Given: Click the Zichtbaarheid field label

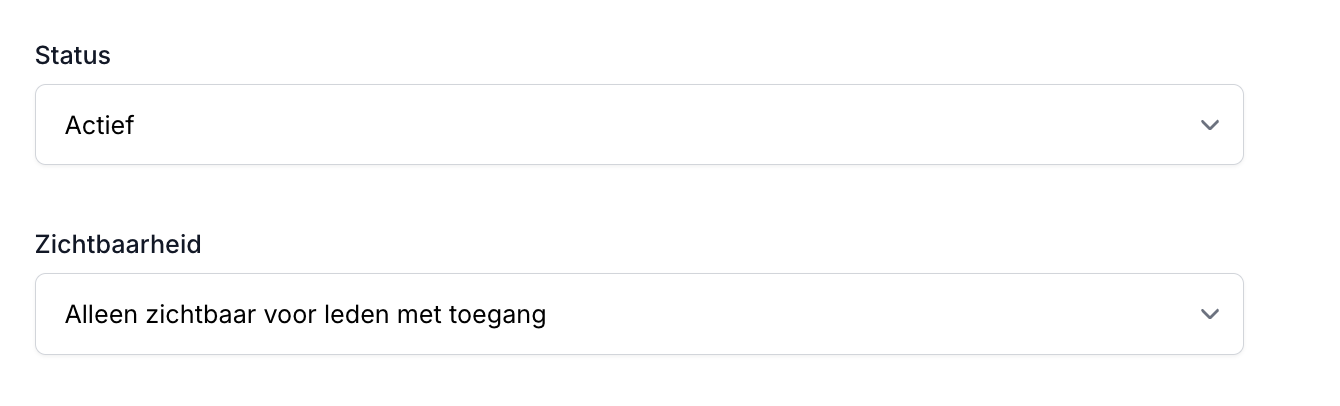Looking at the screenshot, I should pos(118,245).
